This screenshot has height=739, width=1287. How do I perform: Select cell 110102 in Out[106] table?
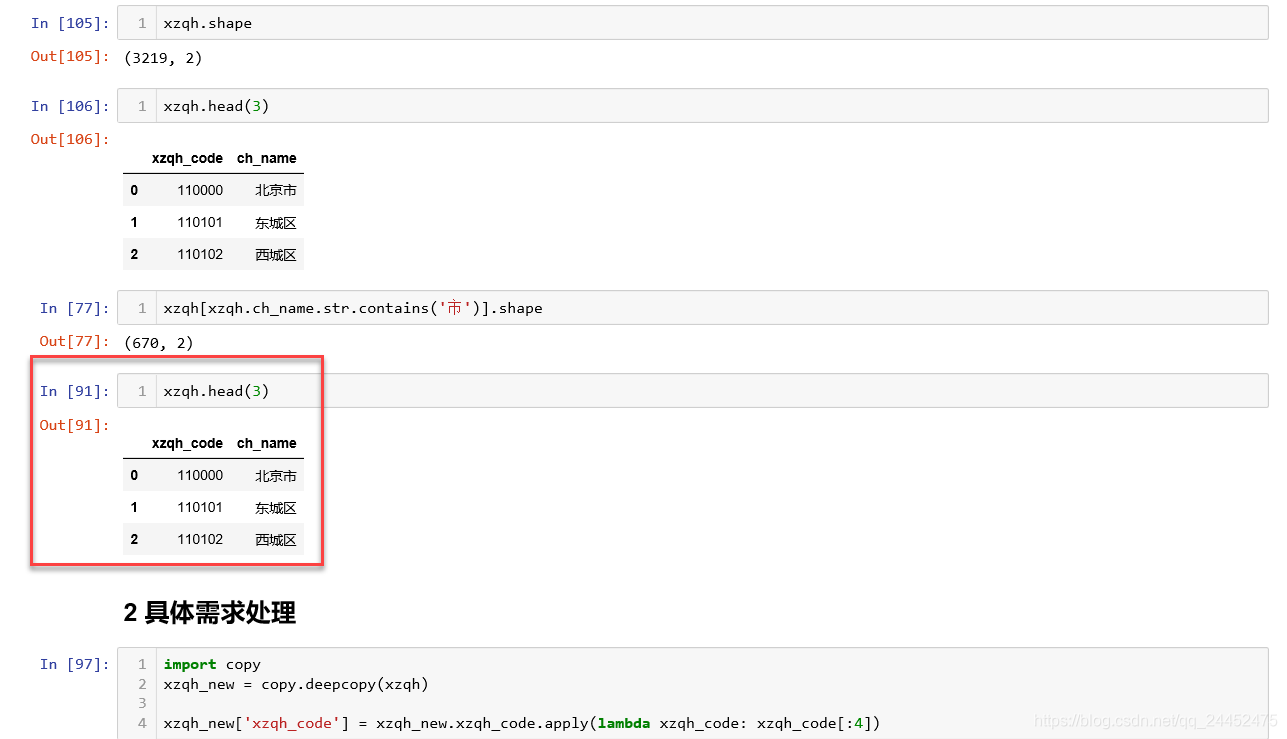click(x=200, y=254)
